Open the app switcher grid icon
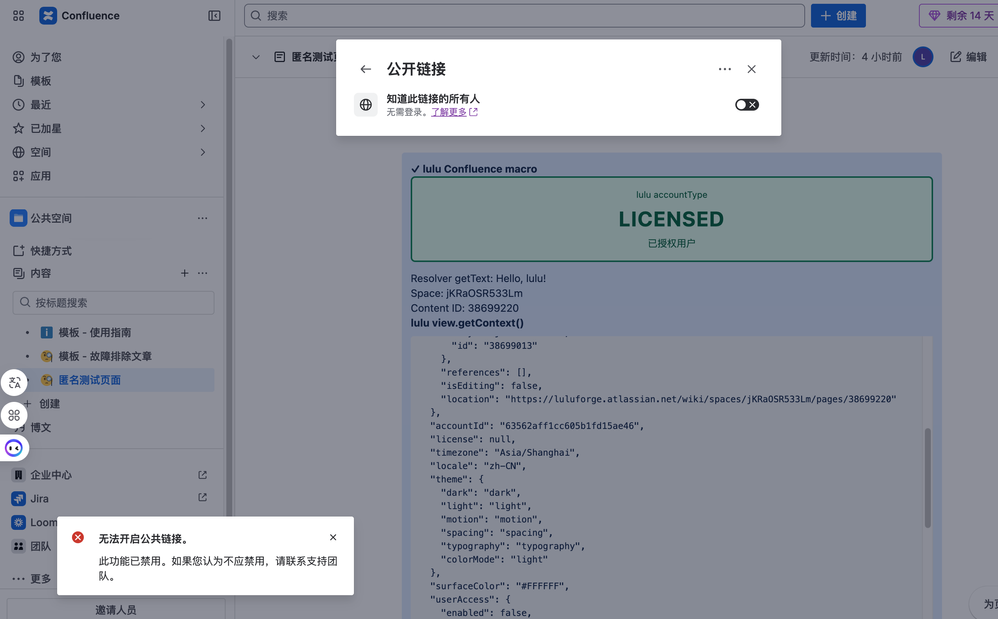The image size is (998, 619). tap(18, 16)
